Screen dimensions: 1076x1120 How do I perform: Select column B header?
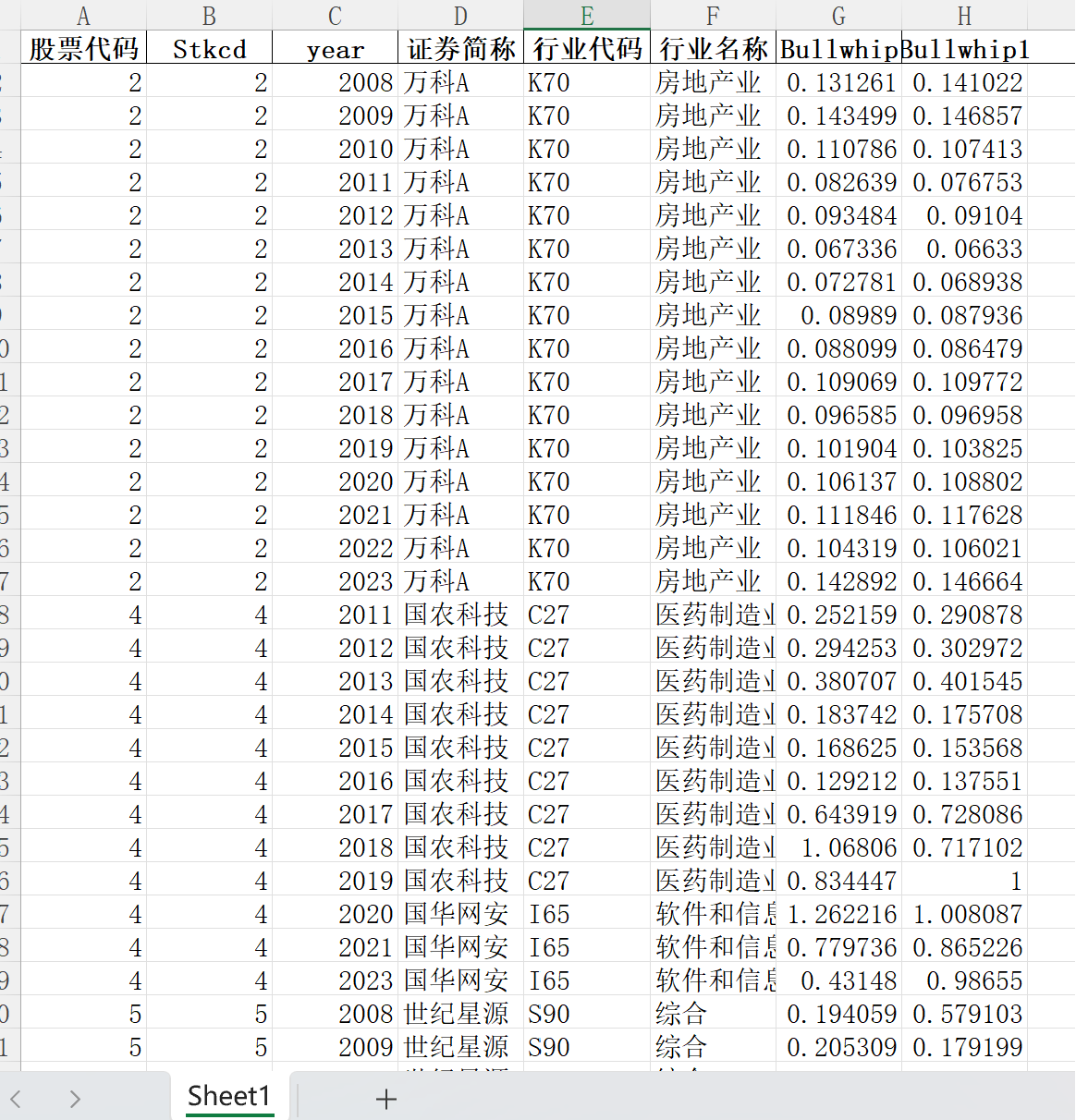pyautogui.click(x=209, y=16)
